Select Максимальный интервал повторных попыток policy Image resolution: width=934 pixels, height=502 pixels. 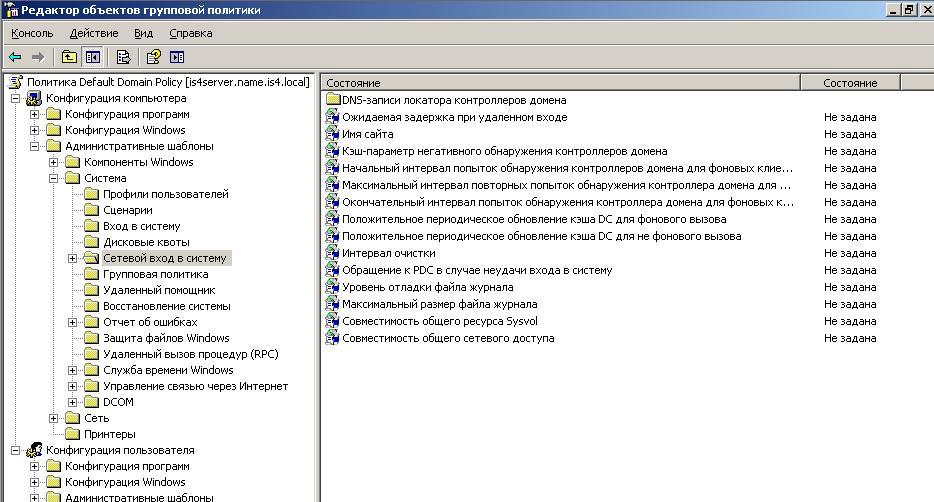click(x=566, y=185)
